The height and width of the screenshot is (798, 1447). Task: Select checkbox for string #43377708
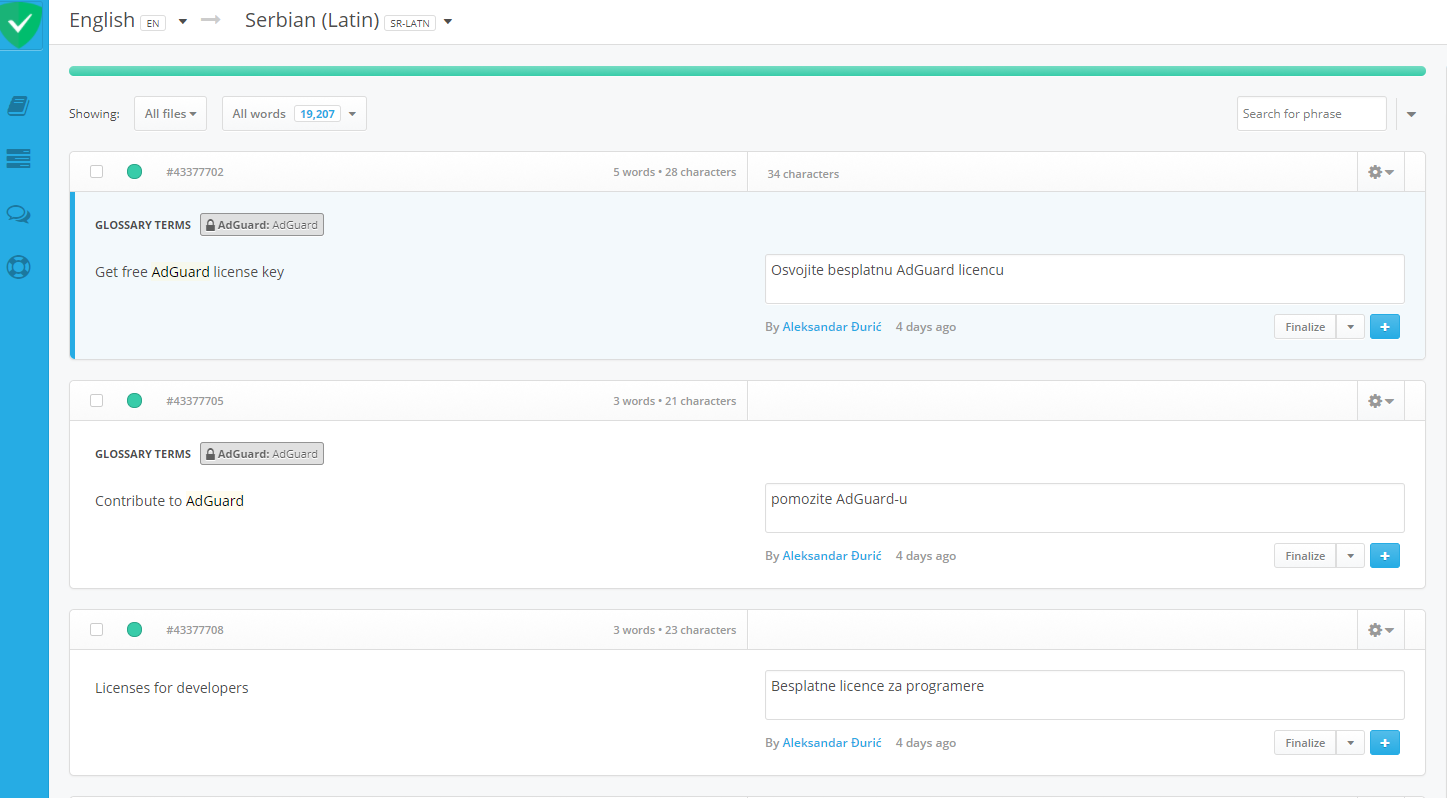pos(97,629)
